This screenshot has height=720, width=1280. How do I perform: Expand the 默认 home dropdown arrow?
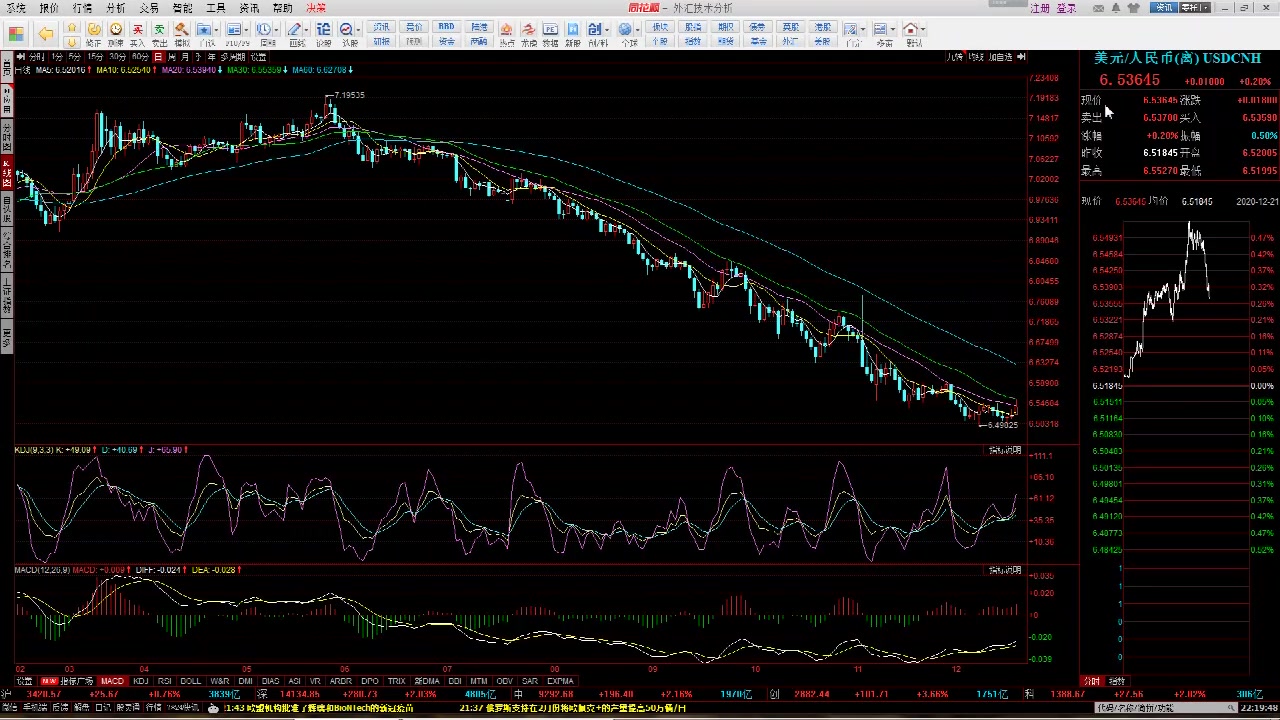tap(923, 30)
